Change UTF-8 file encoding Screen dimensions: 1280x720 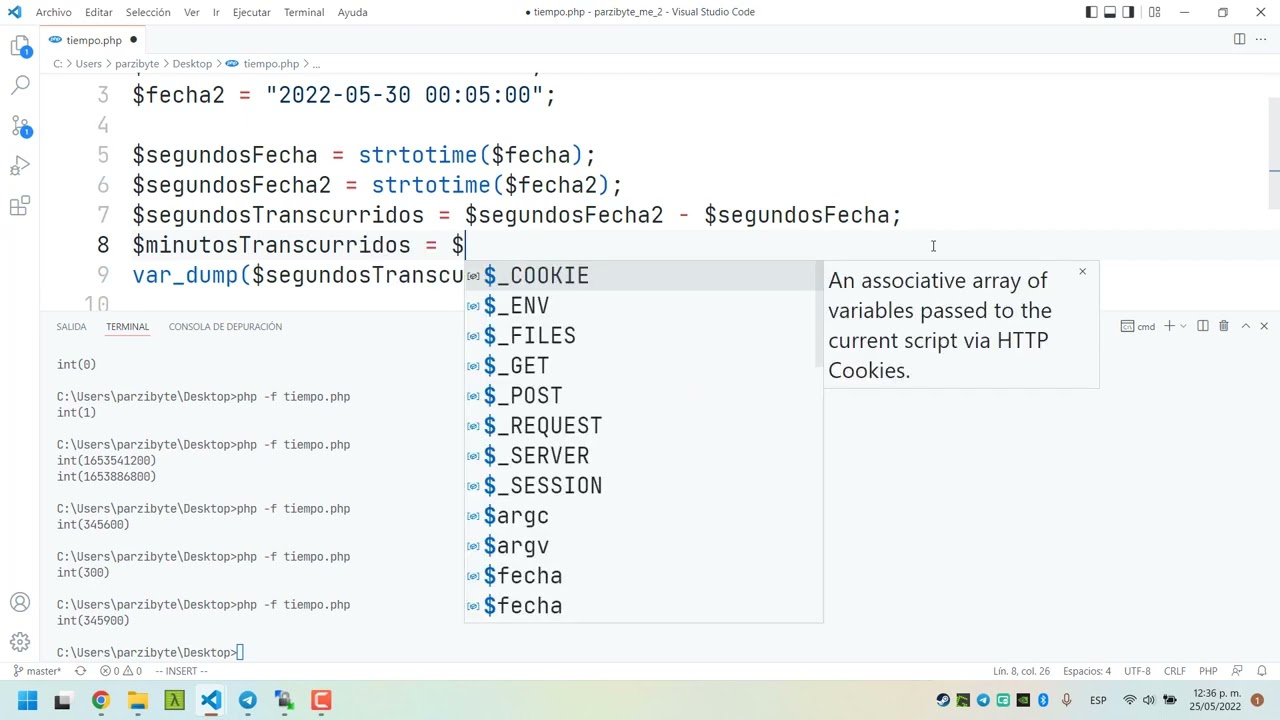[x=1137, y=671]
